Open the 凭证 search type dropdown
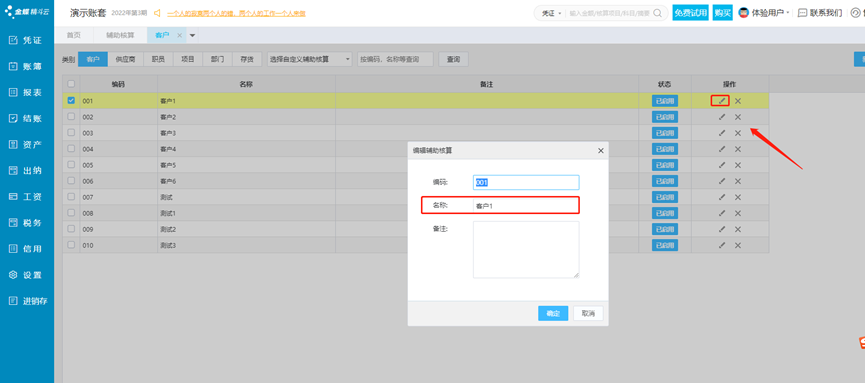The image size is (865, 383). click(552, 13)
